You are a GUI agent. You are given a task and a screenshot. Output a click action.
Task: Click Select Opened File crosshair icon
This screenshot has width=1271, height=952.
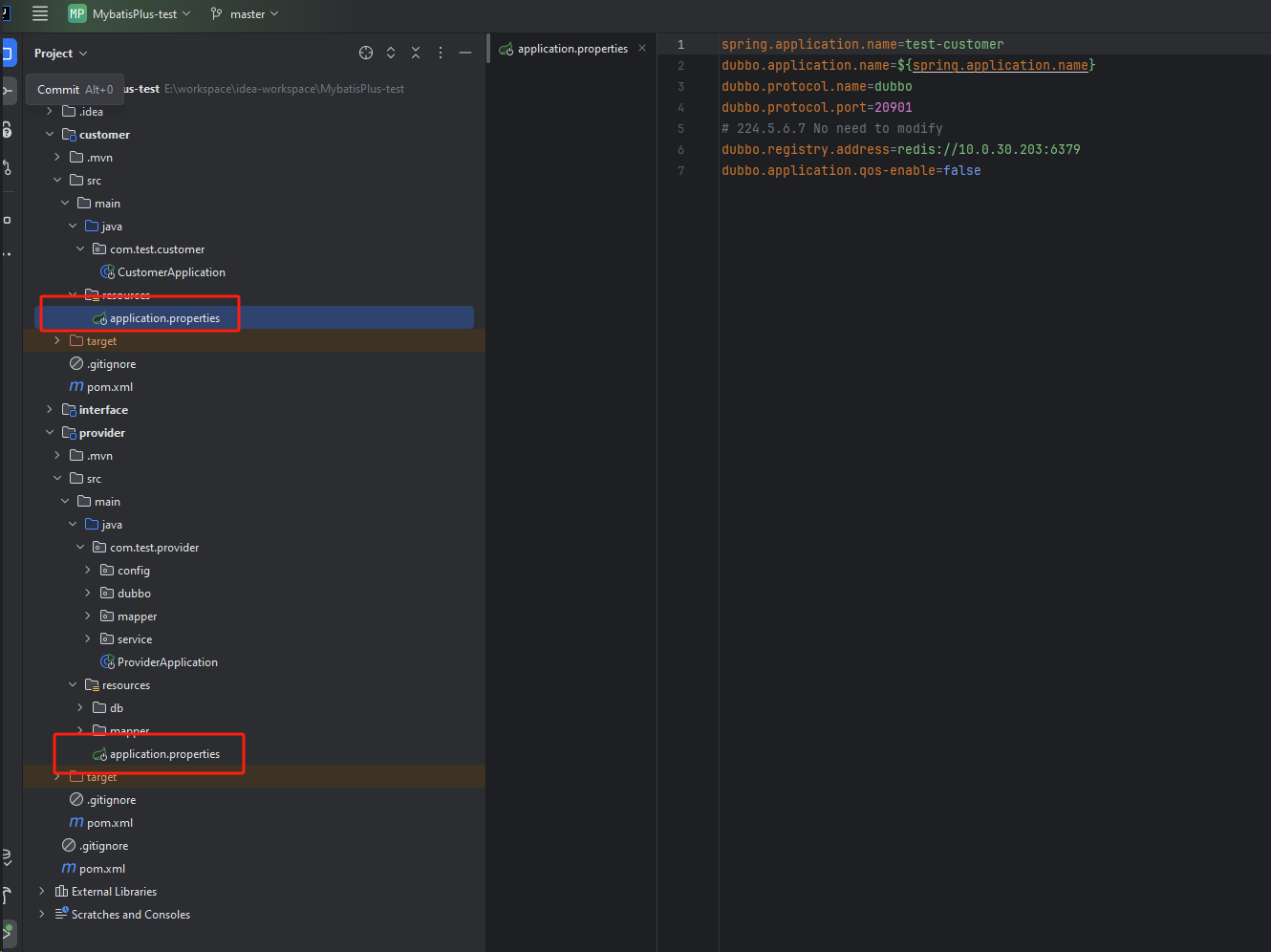365,53
